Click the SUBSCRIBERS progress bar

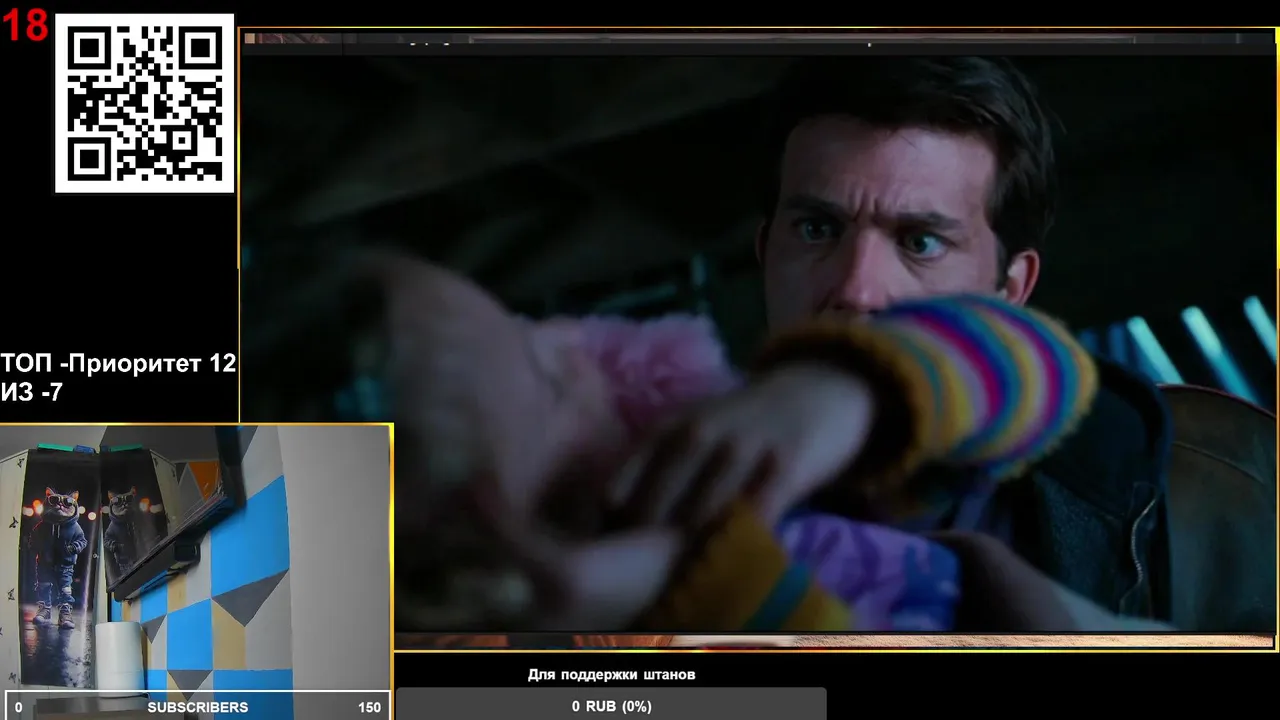198,706
